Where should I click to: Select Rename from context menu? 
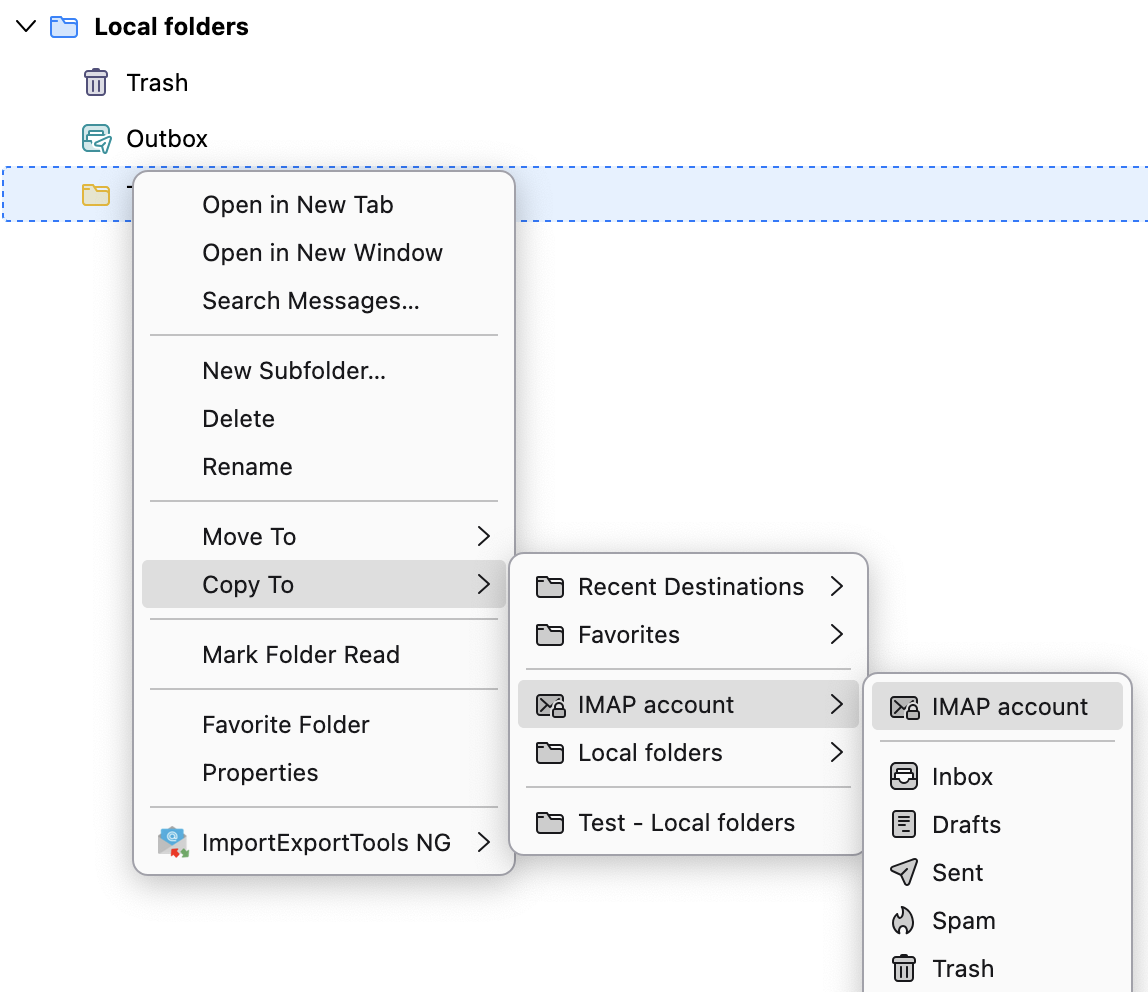247,466
